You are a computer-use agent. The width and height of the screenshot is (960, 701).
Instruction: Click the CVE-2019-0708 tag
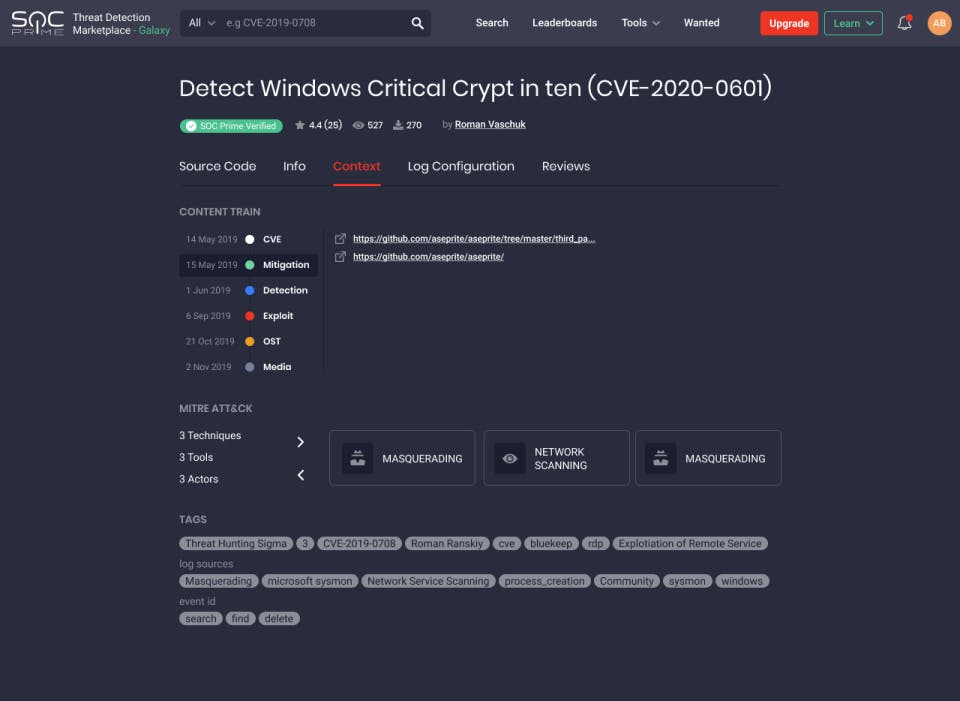(x=359, y=544)
